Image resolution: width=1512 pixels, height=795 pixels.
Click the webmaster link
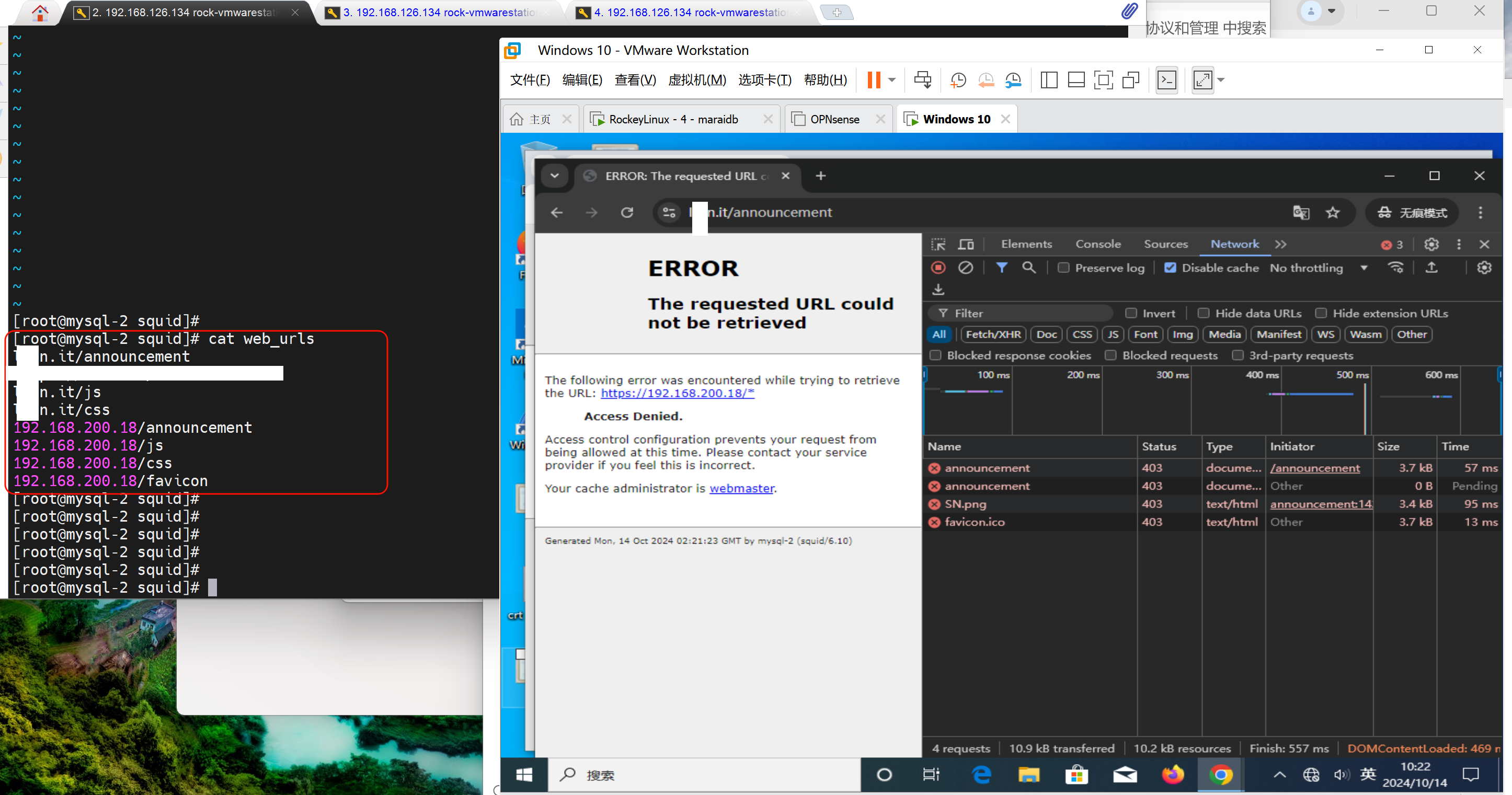[741, 488]
